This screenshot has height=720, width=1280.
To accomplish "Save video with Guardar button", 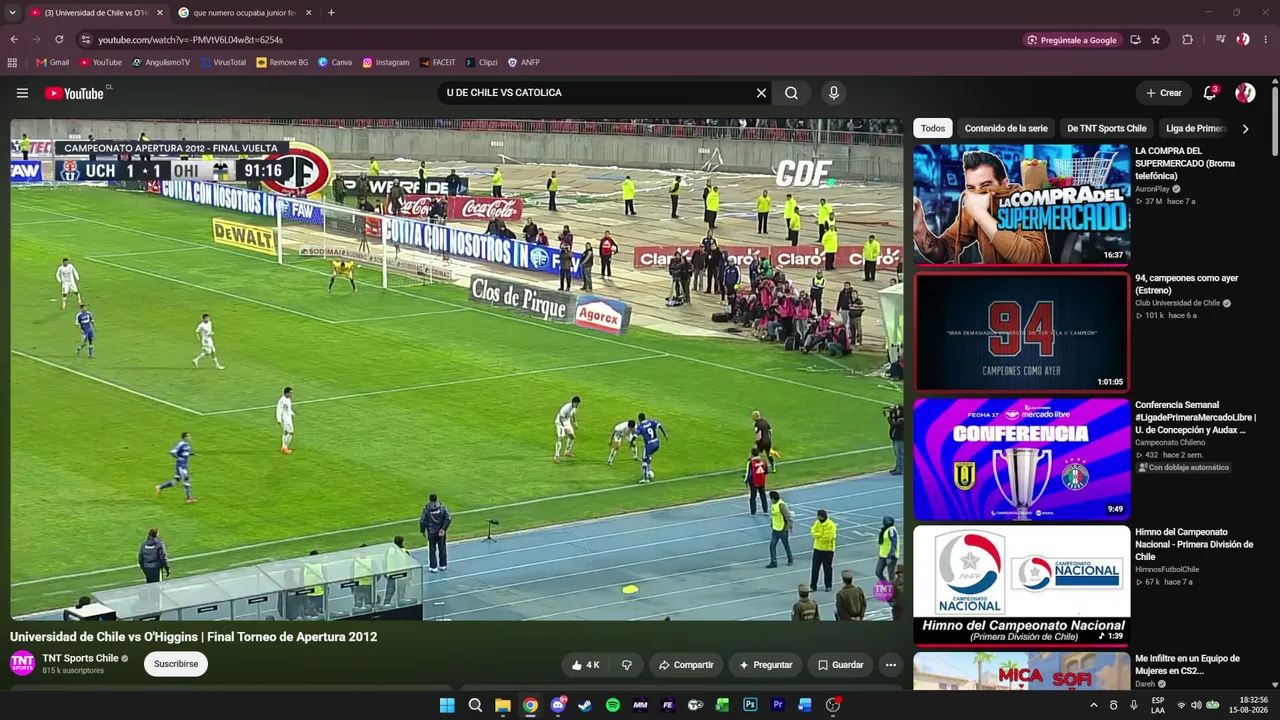I will click(x=840, y=665).
